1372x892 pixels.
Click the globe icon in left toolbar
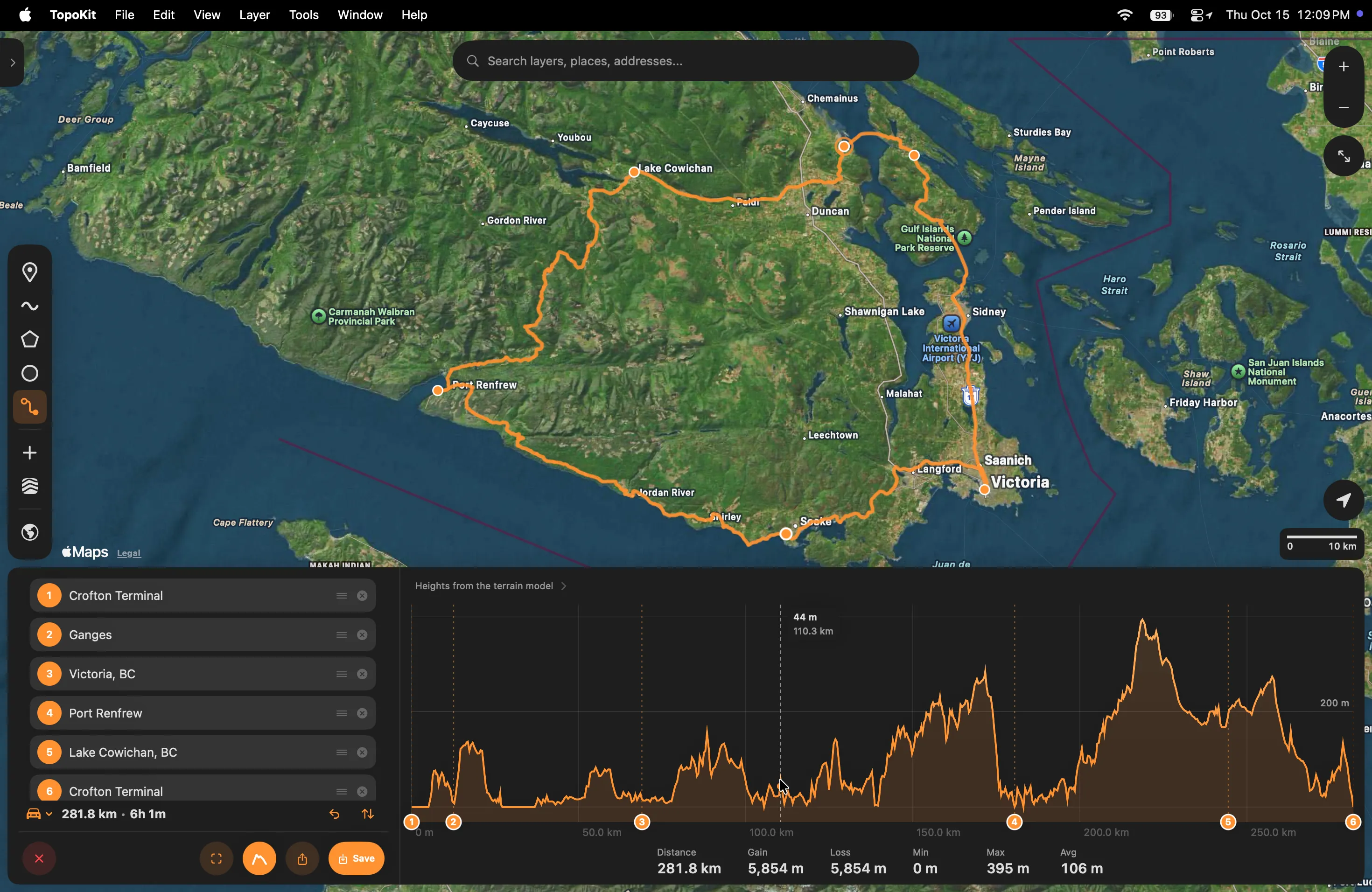29,532
